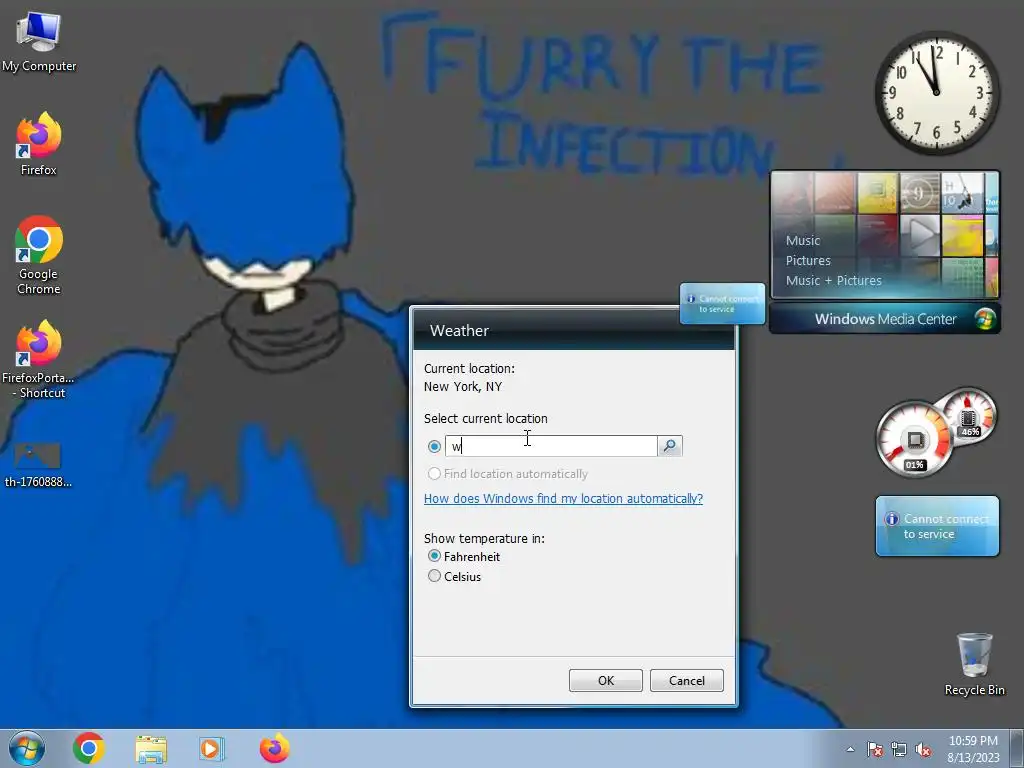
Task: Click the analog Clock gadget
Action: tap(936, 93)
